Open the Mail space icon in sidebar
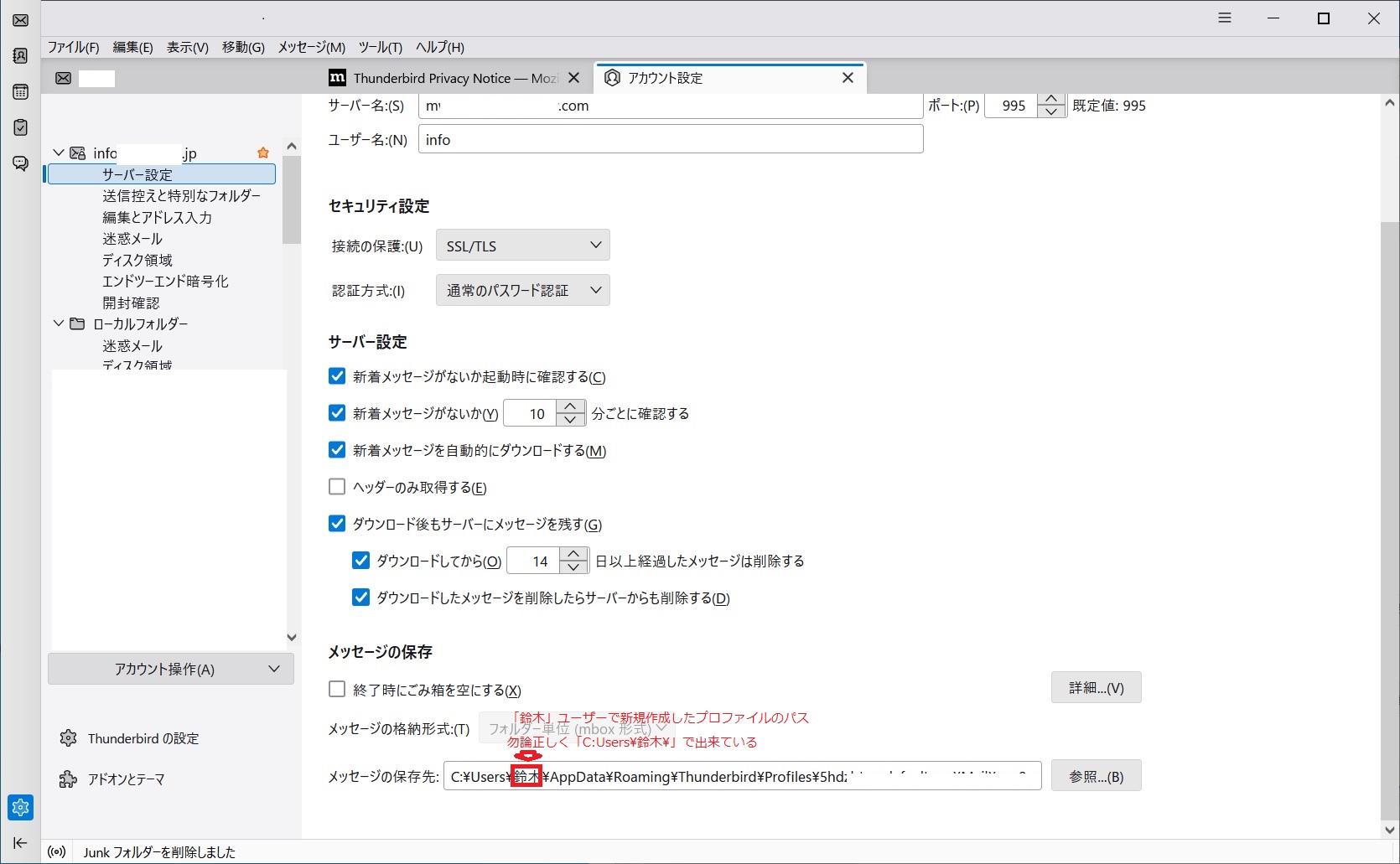The width and height of the screenshot is (1400, 864). coord(21,20)
